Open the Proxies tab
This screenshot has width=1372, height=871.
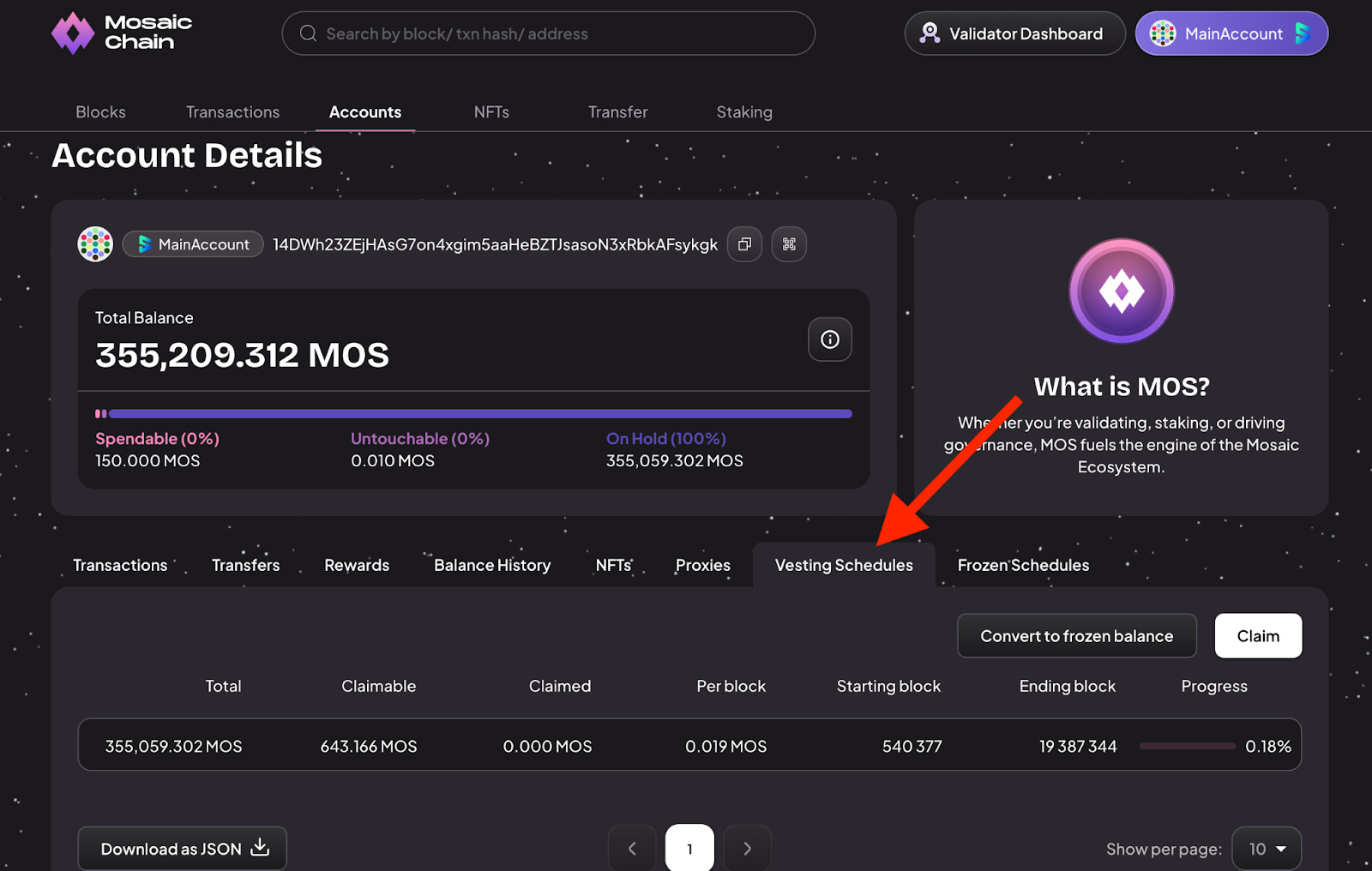(702, 565)
